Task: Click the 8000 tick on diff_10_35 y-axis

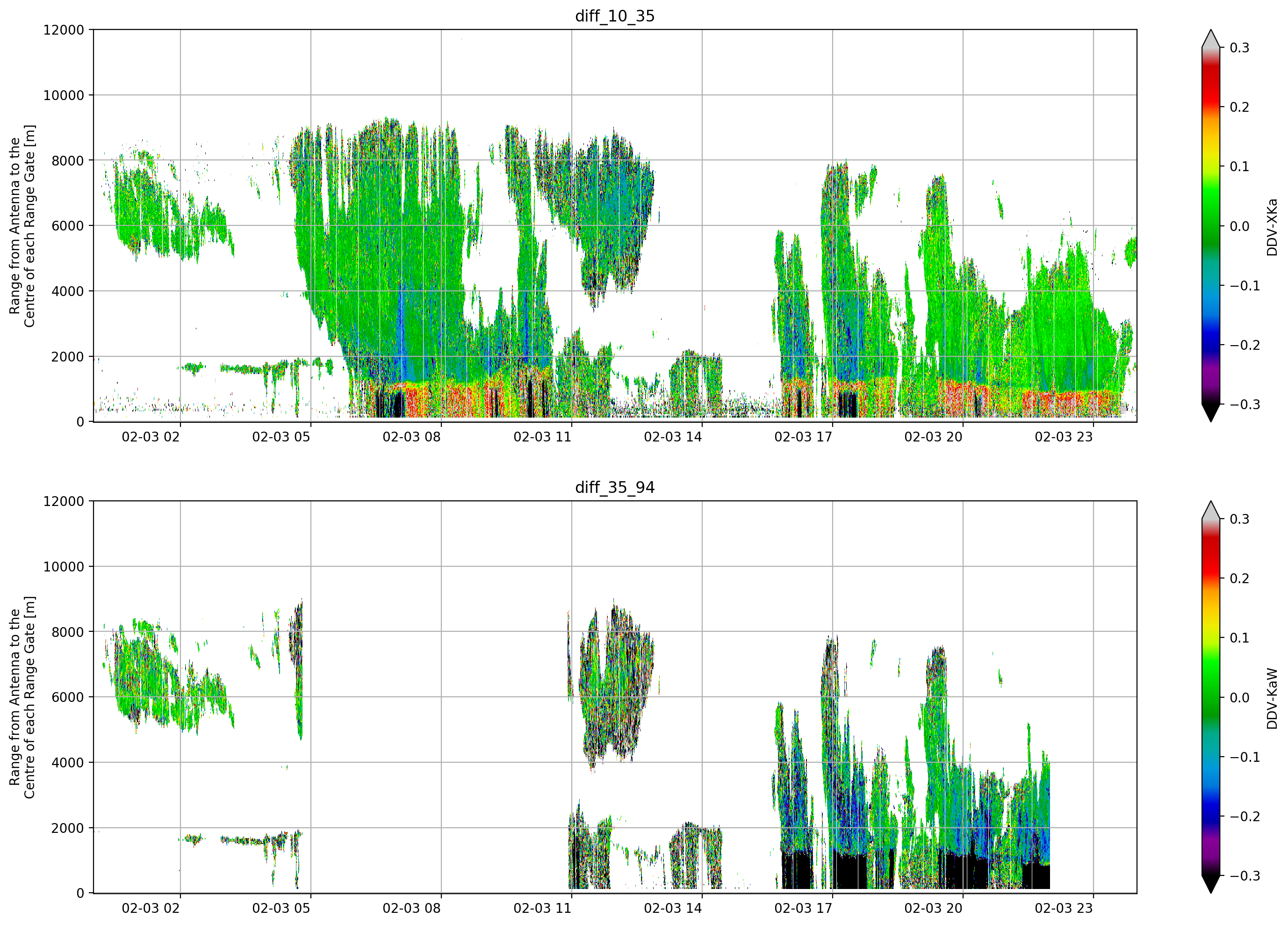Action: (x=68, y=160)
